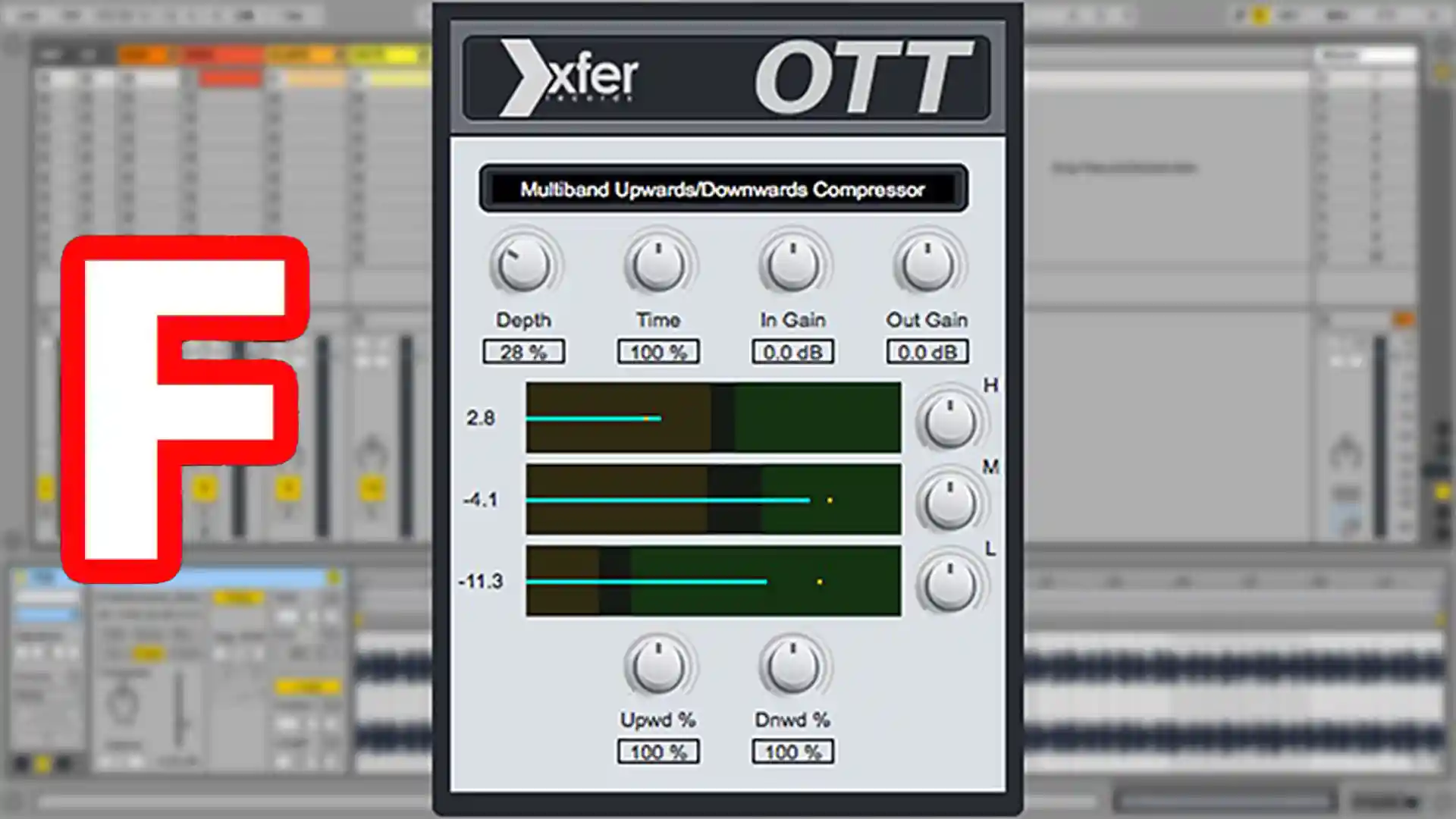1456x819 pixels.
Task: Select the Dnwd 100 % value field
Action: (x=792, y=752)
